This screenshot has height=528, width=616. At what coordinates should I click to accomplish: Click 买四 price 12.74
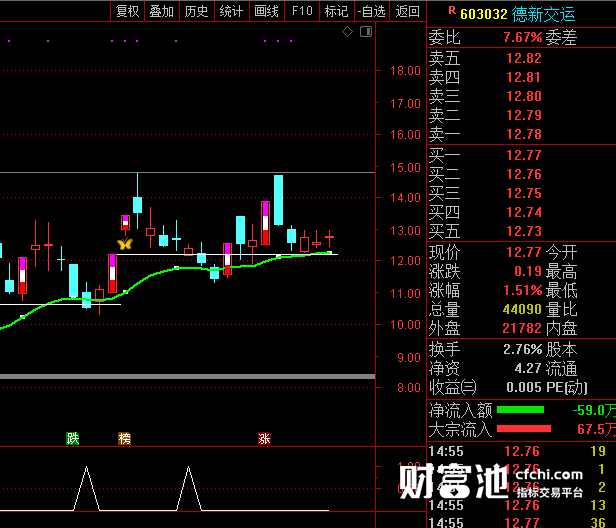[524, 212]
